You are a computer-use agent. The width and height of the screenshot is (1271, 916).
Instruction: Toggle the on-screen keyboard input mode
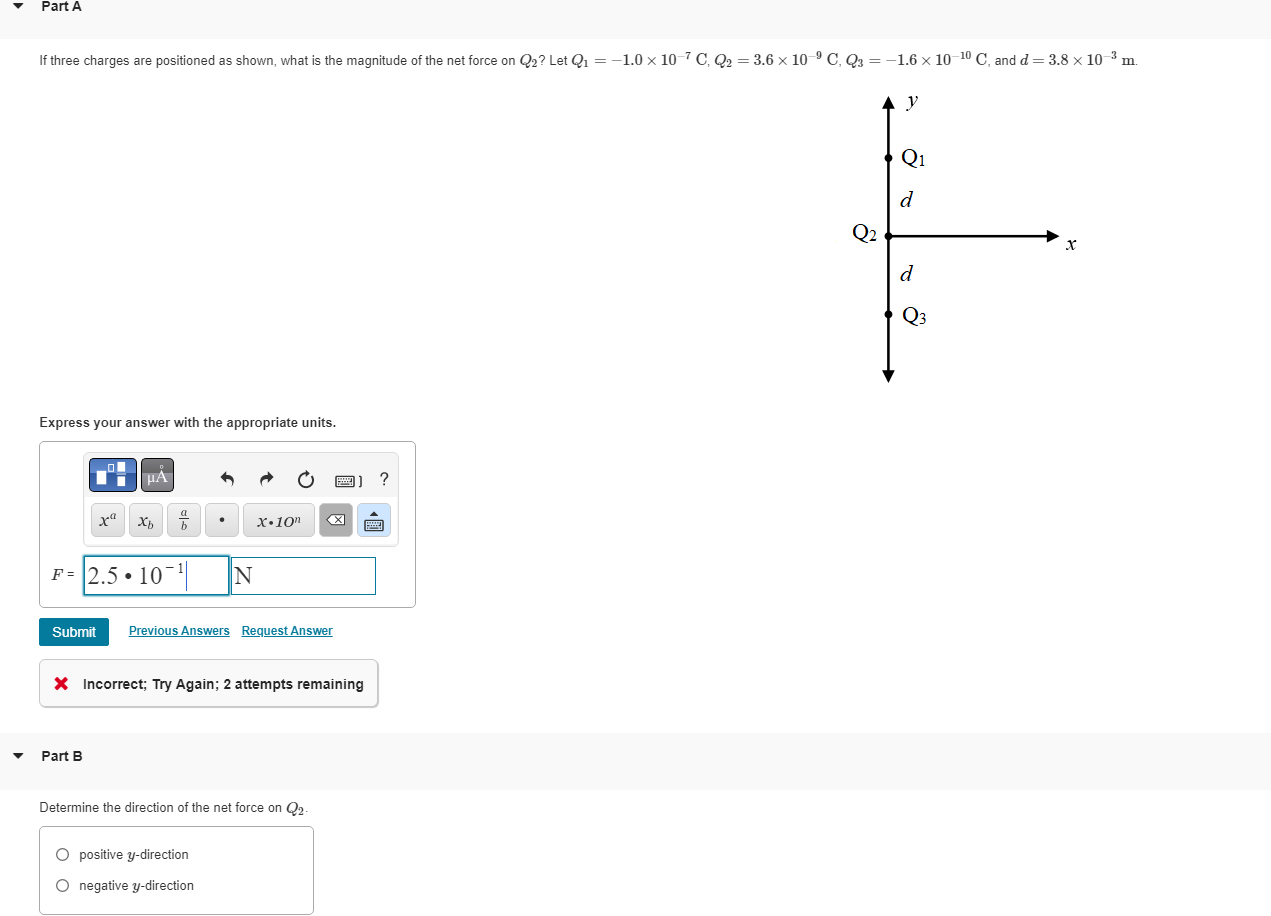pyautogui.click(x=373, y=520)
